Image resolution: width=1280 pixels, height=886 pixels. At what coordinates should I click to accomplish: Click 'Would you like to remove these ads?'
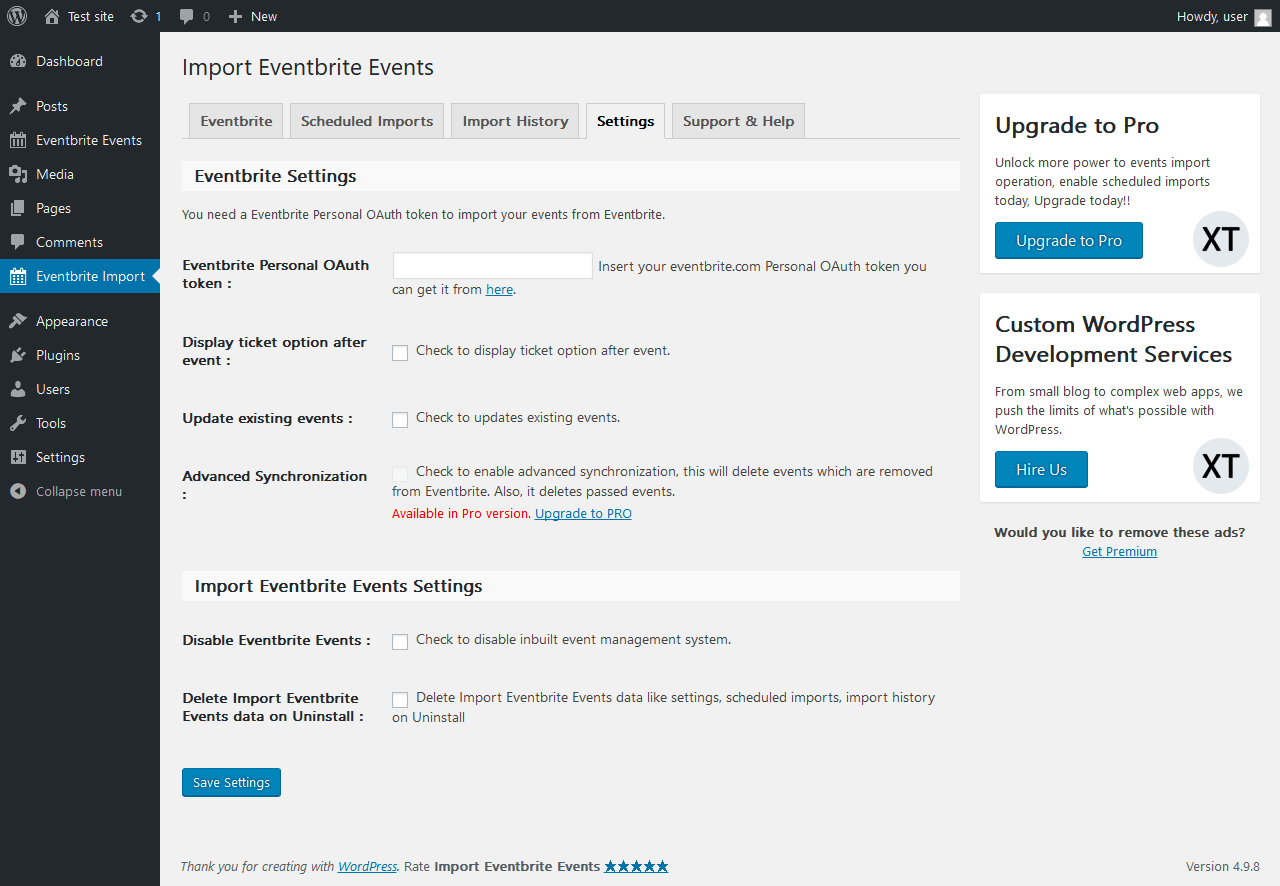pos(1120,533)
